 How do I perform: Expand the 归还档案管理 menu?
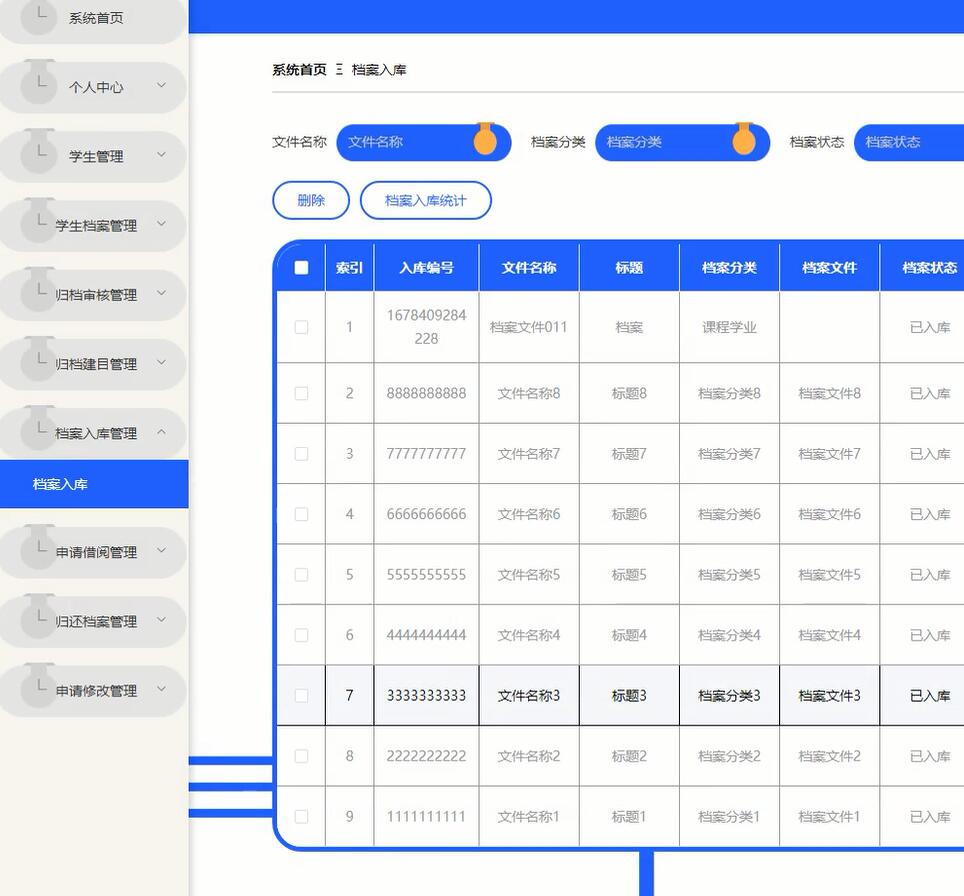(95, 620)
